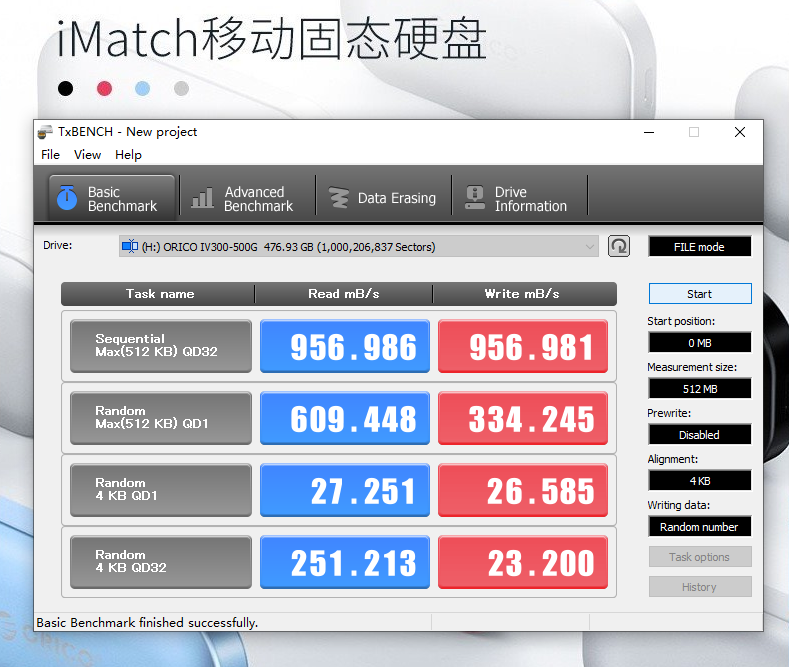Click random 512 KB write value 334.245

(523, 418)
